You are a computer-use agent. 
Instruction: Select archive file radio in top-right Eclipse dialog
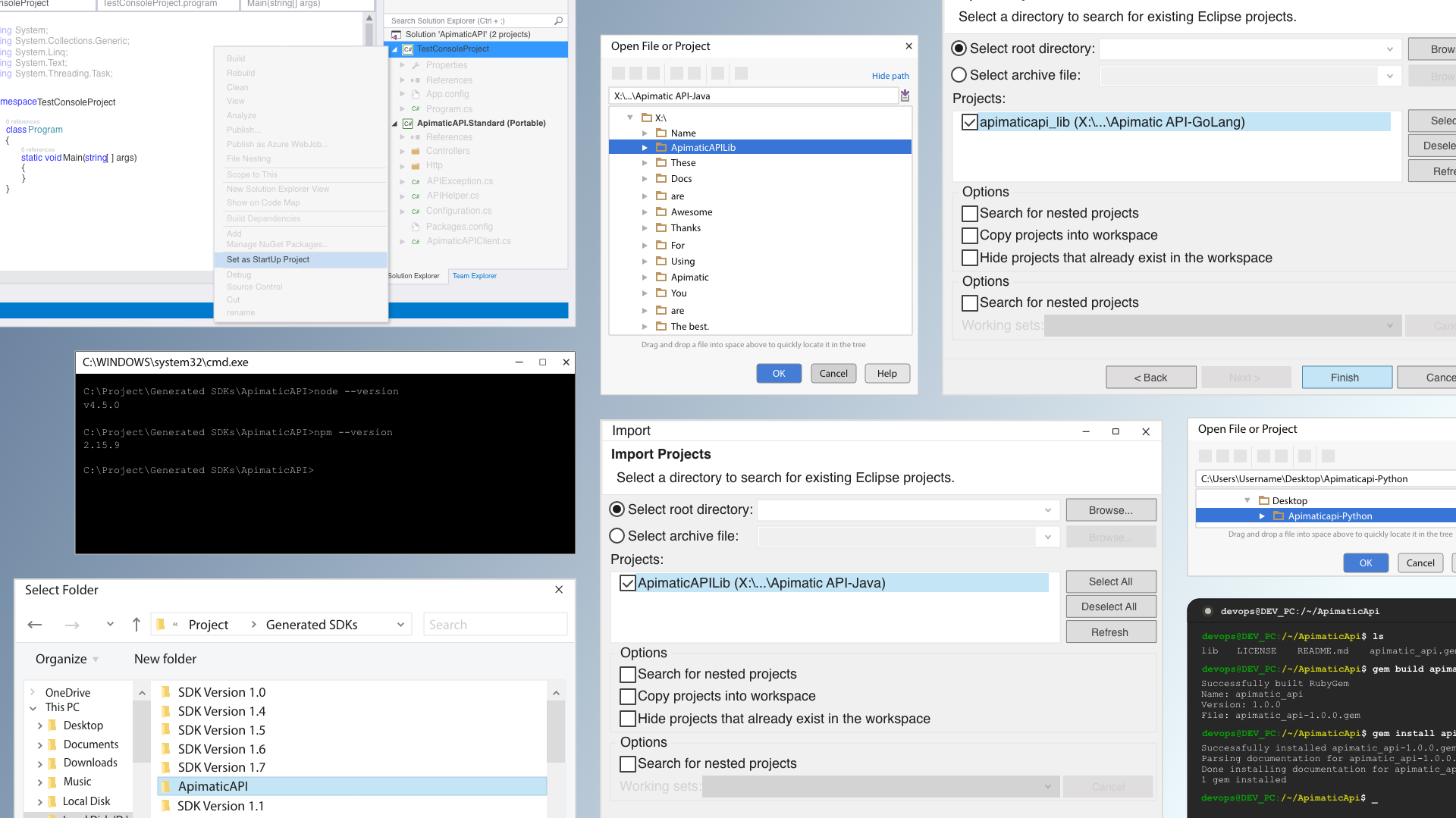(x=959, y=75)
